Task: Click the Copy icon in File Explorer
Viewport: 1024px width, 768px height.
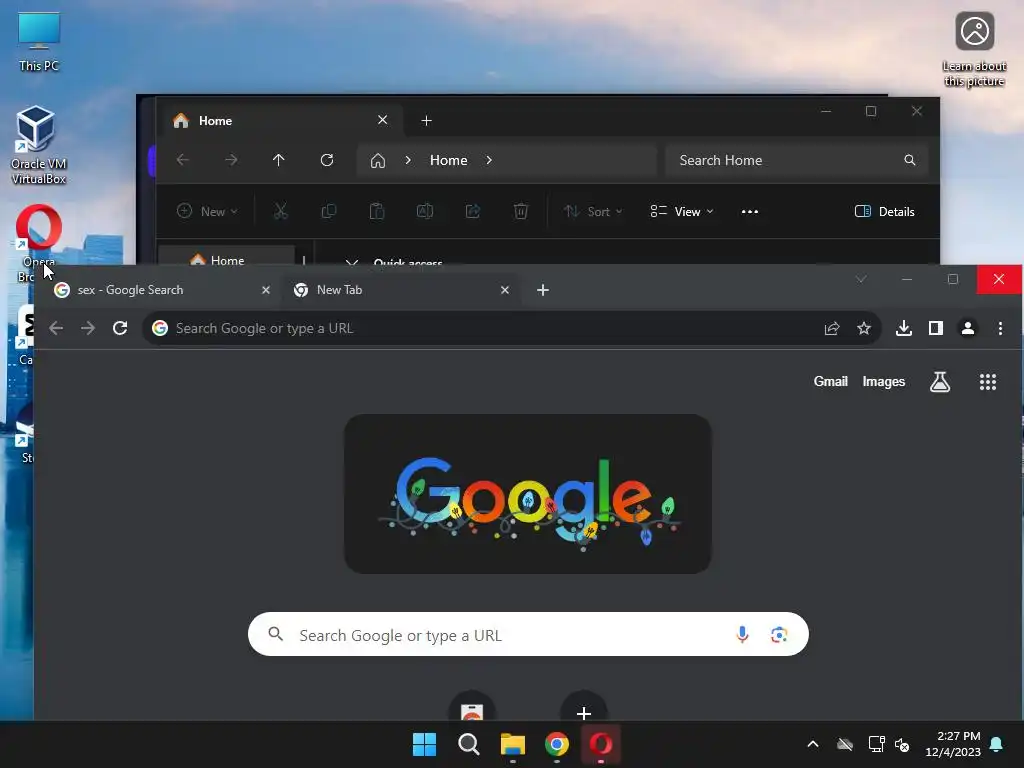Action: [328, 211]
